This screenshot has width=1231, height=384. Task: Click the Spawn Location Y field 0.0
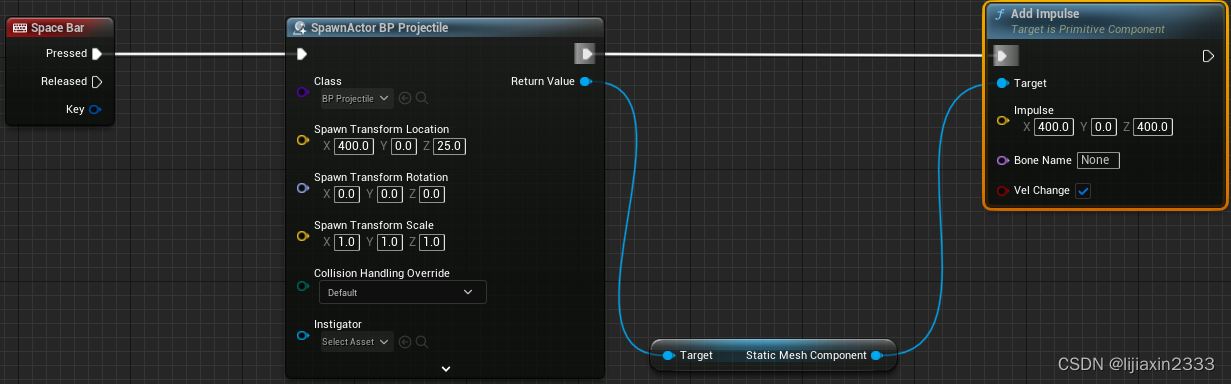[x=404, y=147]
